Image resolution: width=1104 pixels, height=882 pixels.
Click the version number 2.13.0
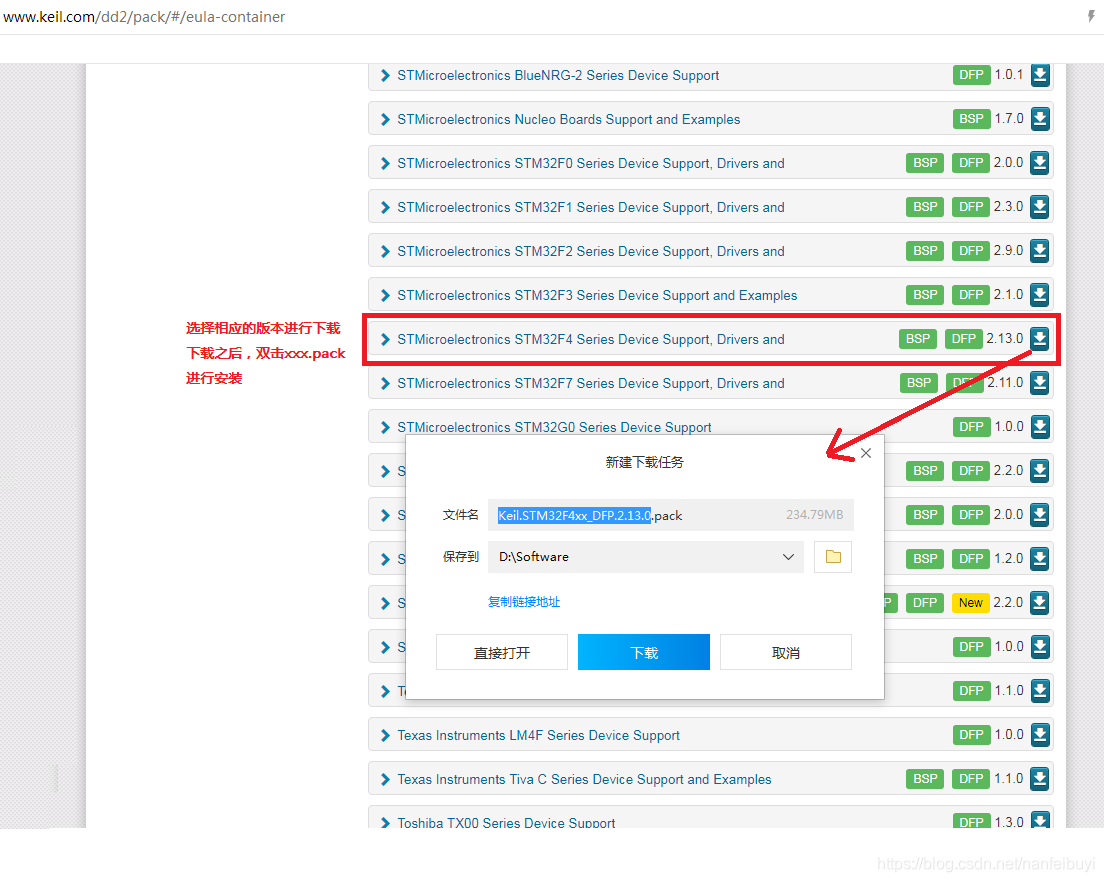(1005, 339)
